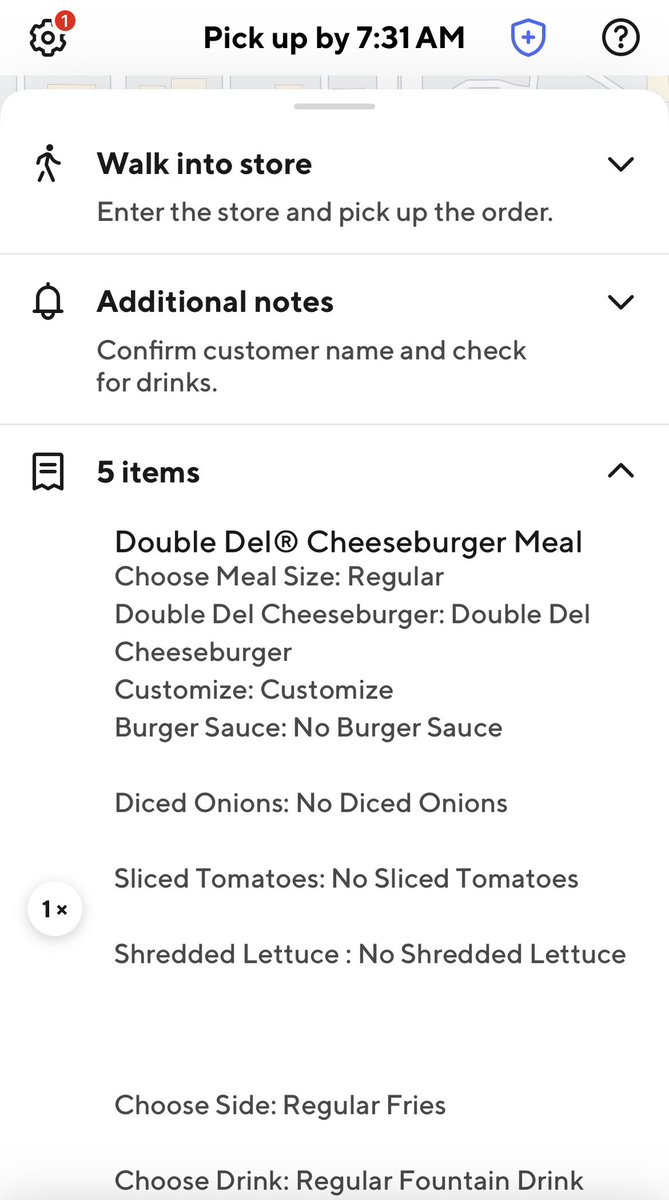Tap the walking person icon
Viewport: 669px width, 1200px height.
click(x=48, y=163)
